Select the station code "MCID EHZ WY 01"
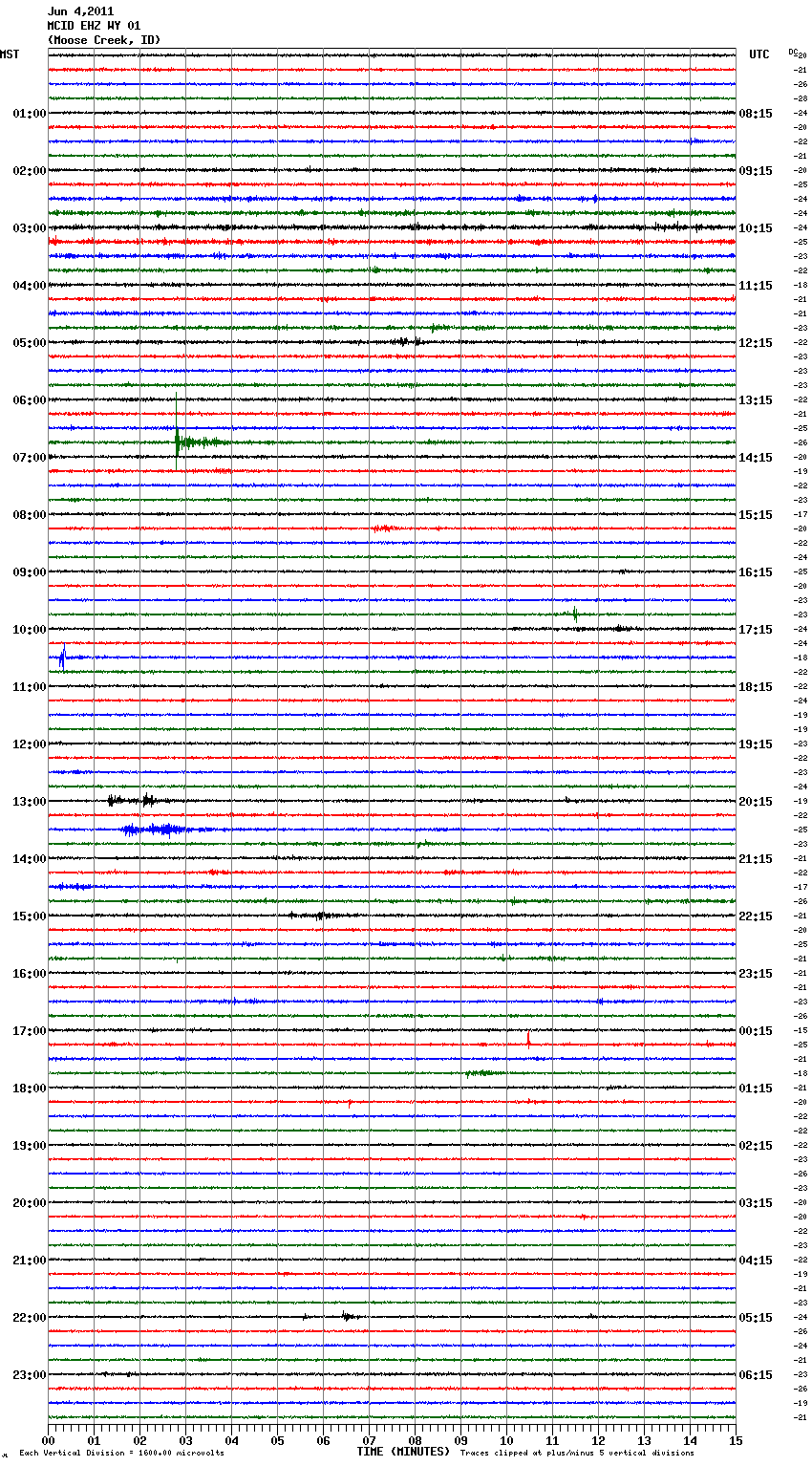The height and width of the screenshot is (1466, 812). click(94, 26)
